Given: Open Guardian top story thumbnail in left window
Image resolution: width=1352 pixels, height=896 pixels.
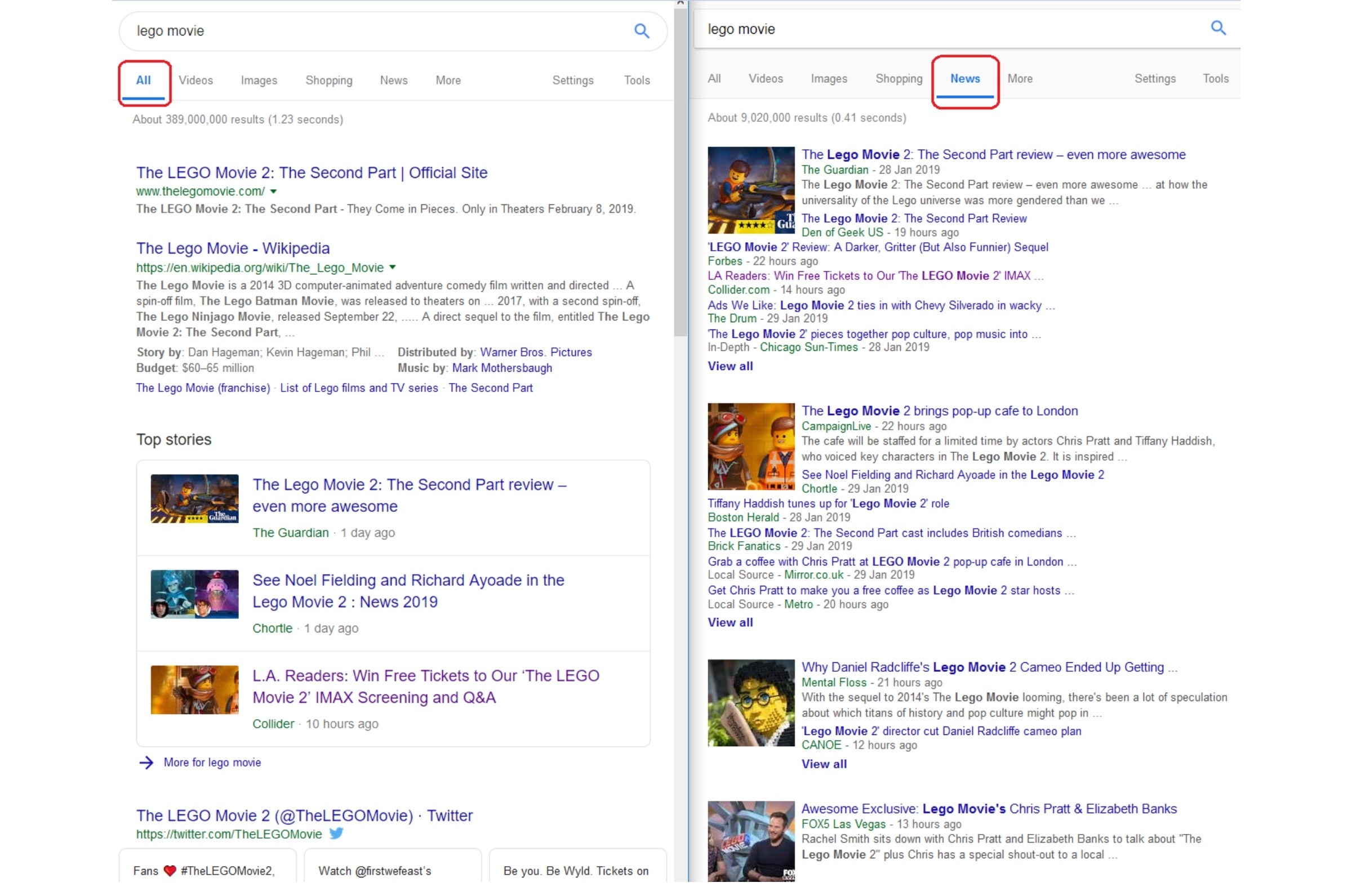Looking at the screenshot, I should [x=194, y=498].
